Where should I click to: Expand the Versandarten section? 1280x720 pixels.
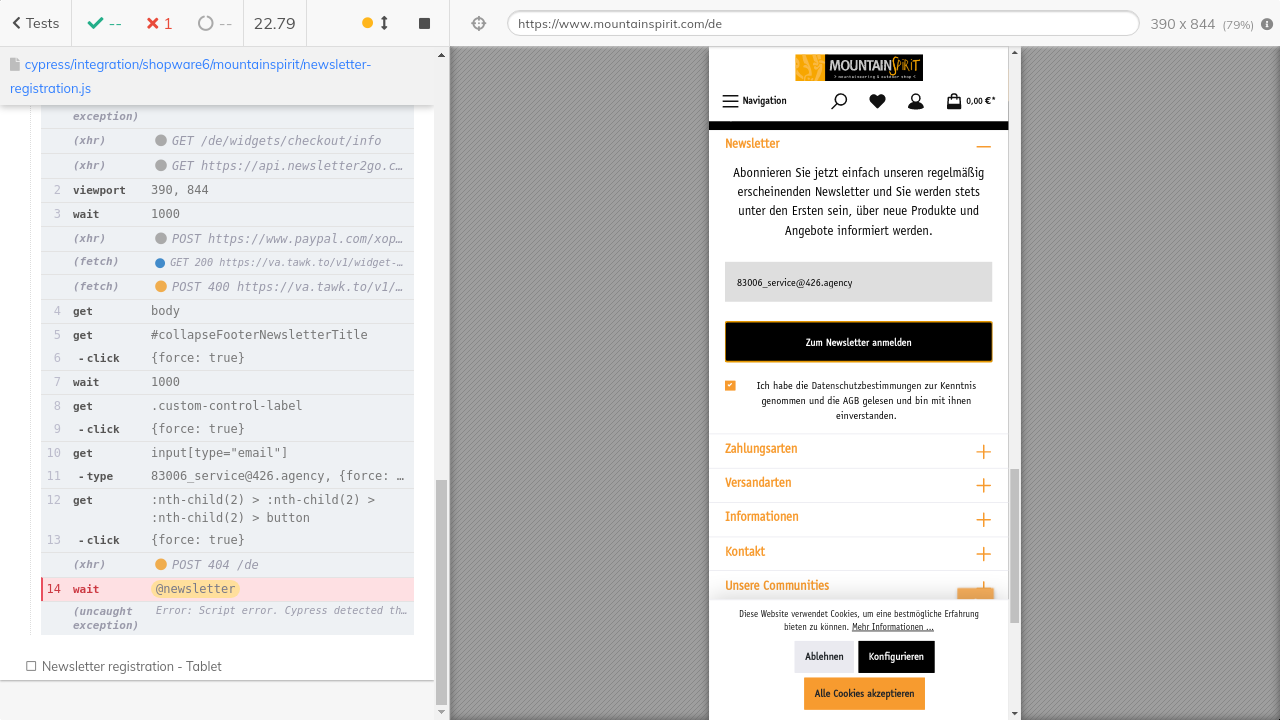[x=983, y=486]
